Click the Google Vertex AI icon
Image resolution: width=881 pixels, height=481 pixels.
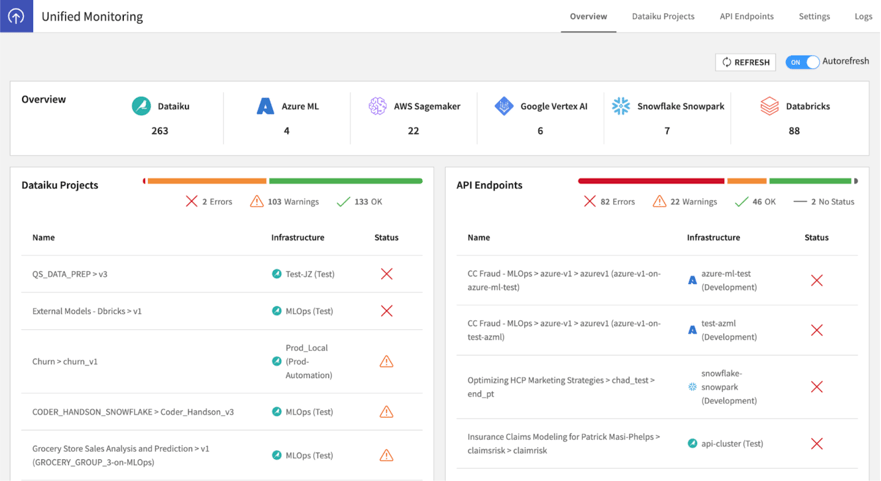(504, 106)
